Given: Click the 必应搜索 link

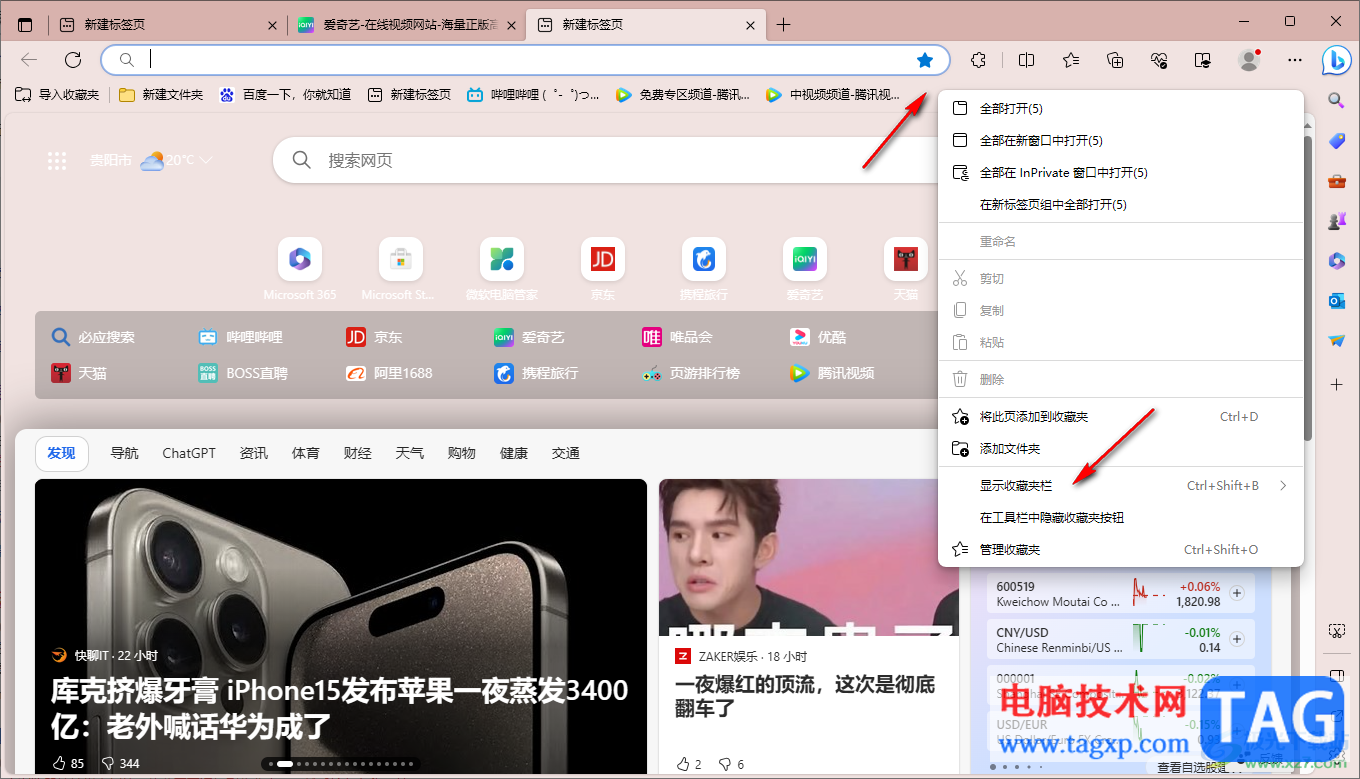Looking at the screenshot, I should point(94,337).
